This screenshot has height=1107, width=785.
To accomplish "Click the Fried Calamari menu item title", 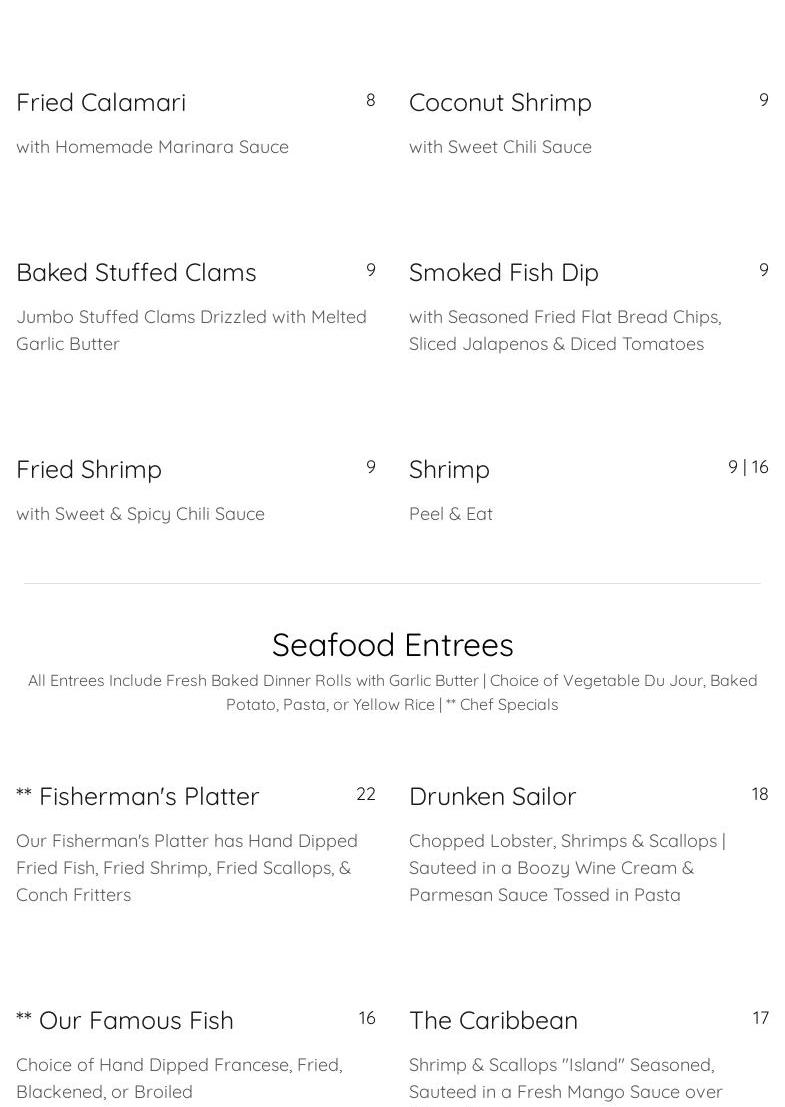I will pos(101,103).
